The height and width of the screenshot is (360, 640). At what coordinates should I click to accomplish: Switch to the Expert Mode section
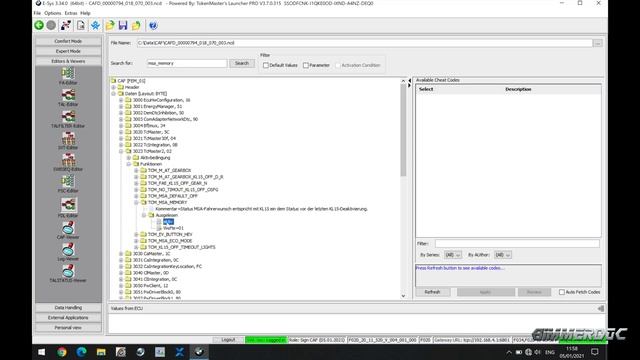pos(68,51)
